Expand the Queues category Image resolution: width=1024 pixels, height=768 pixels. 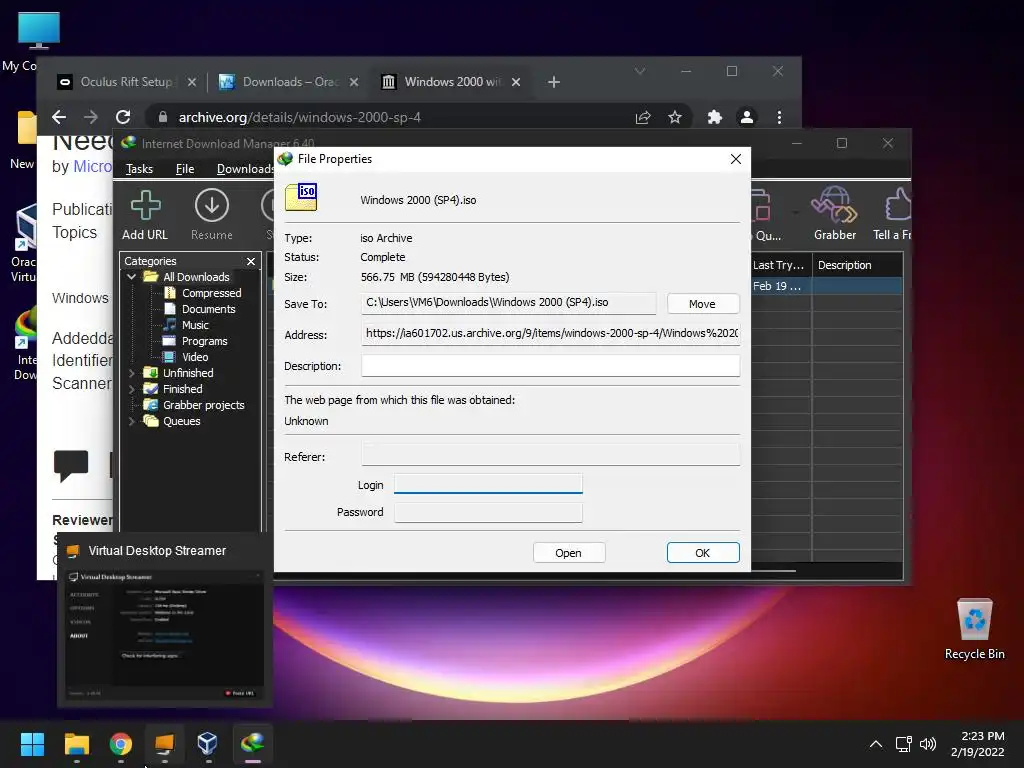tap(132, 421)
